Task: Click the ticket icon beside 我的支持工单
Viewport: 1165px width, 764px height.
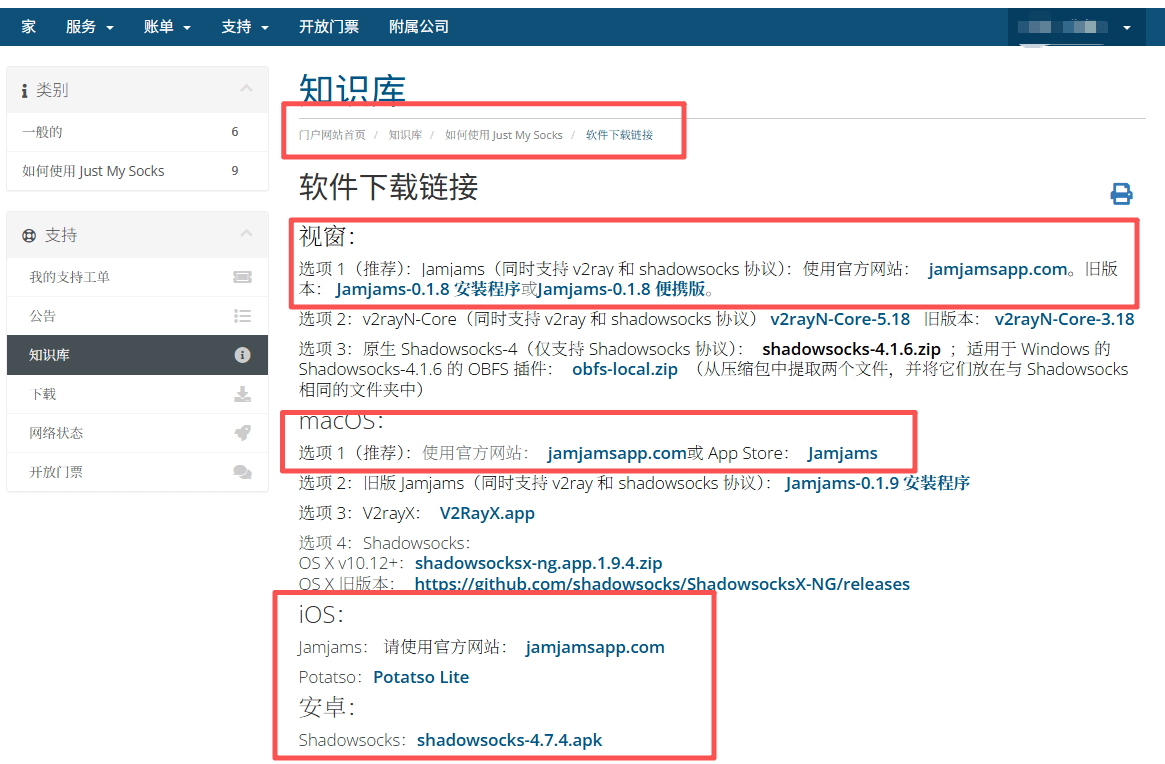Action: click(241, 277)
